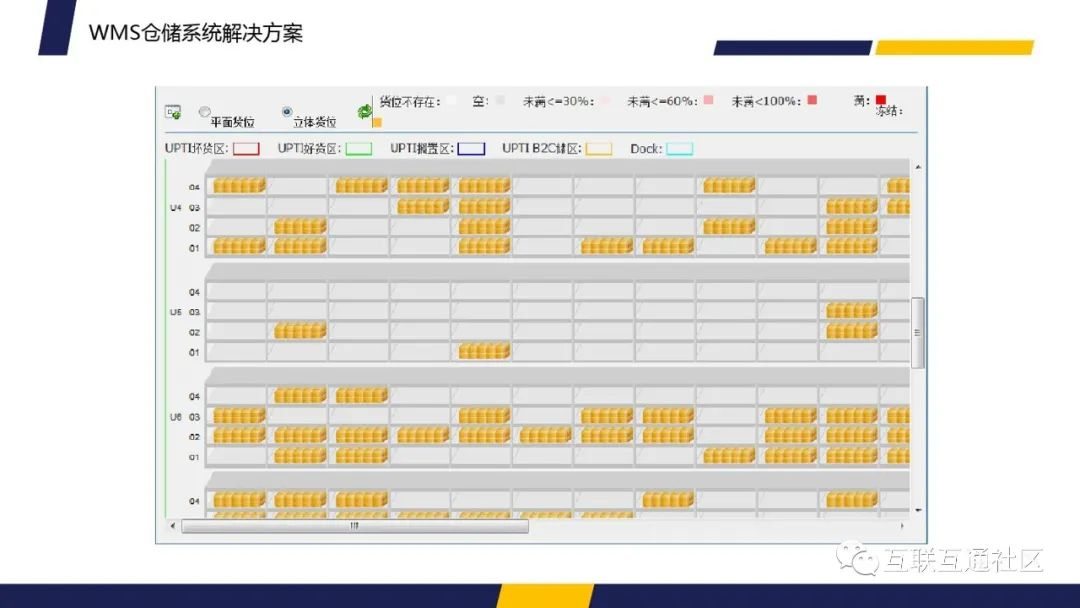Click the horizontal scrollbar thumb
The height and width of the screenshot is (608, 1080).
tap(355, 526)
